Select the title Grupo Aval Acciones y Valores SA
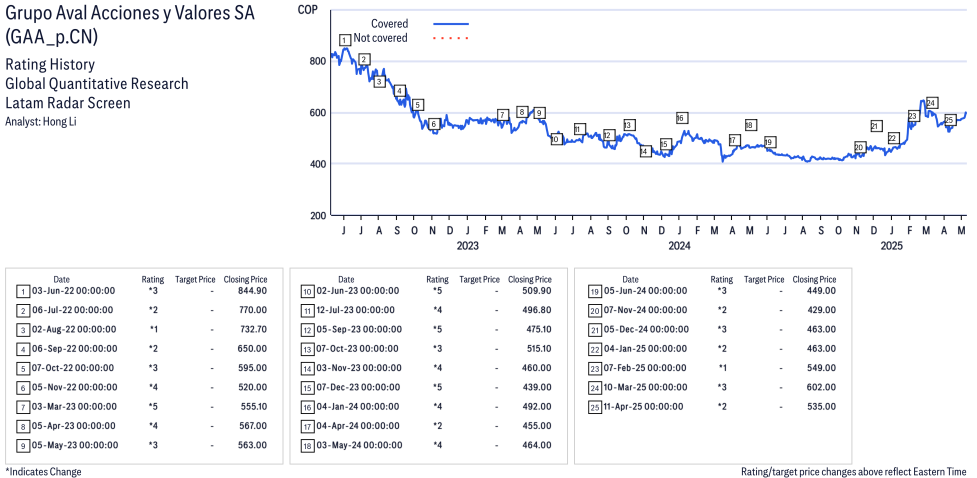The image size is (977, 478). coord(130,14)
